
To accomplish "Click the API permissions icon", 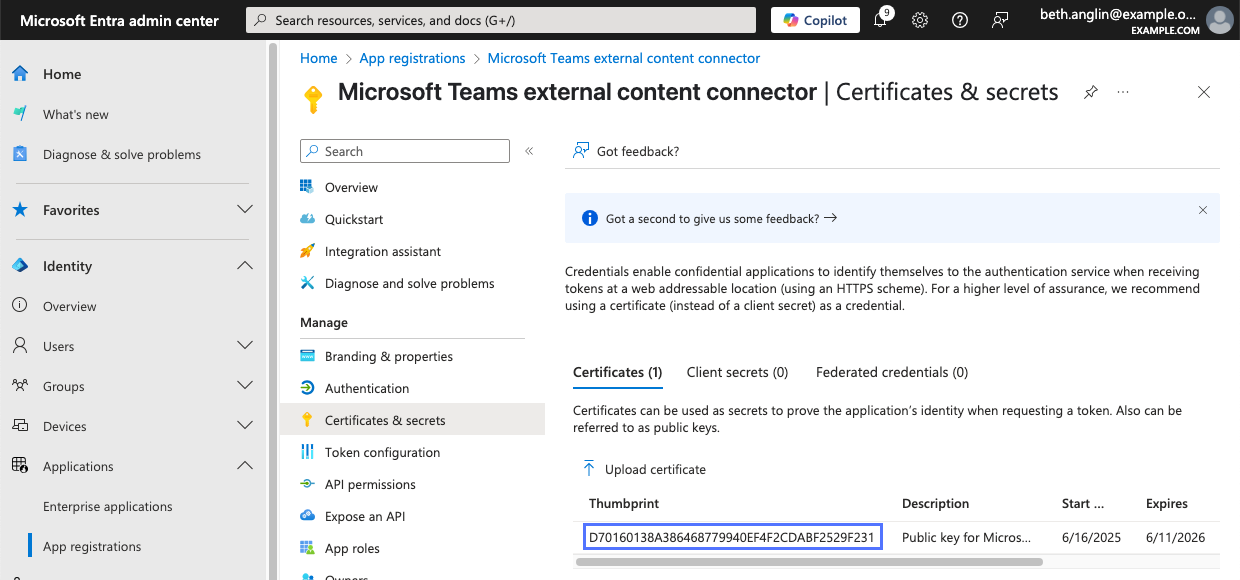I will click(307, 484).
